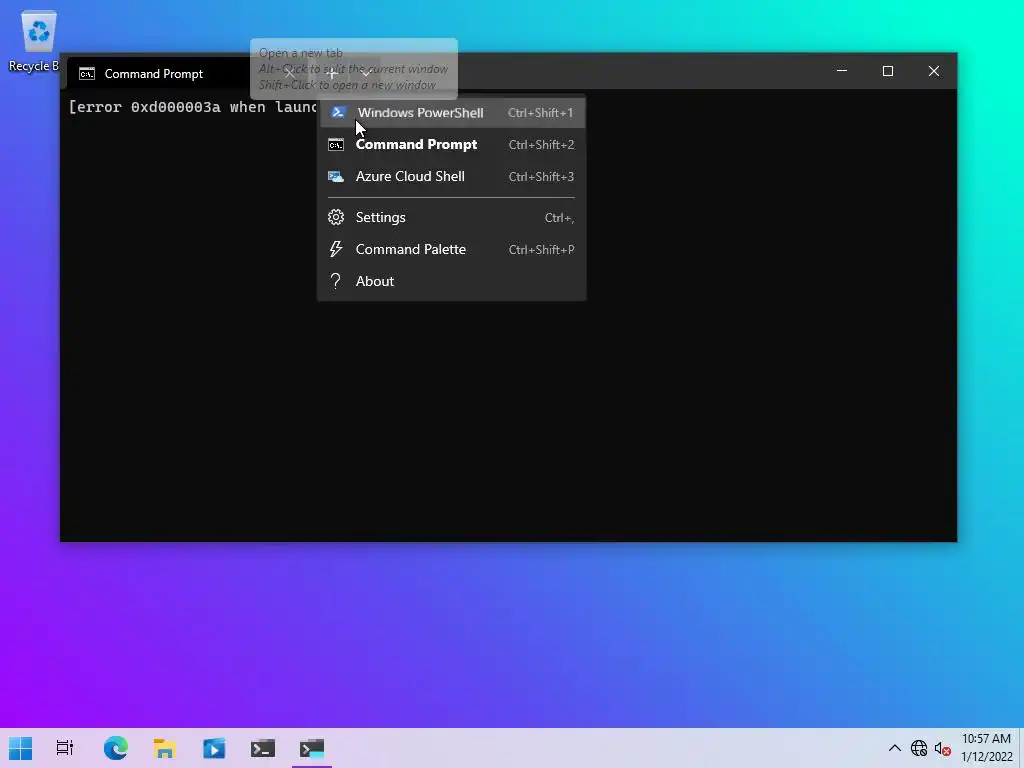Click the Command Prompt tab icon

pos(87,74)
